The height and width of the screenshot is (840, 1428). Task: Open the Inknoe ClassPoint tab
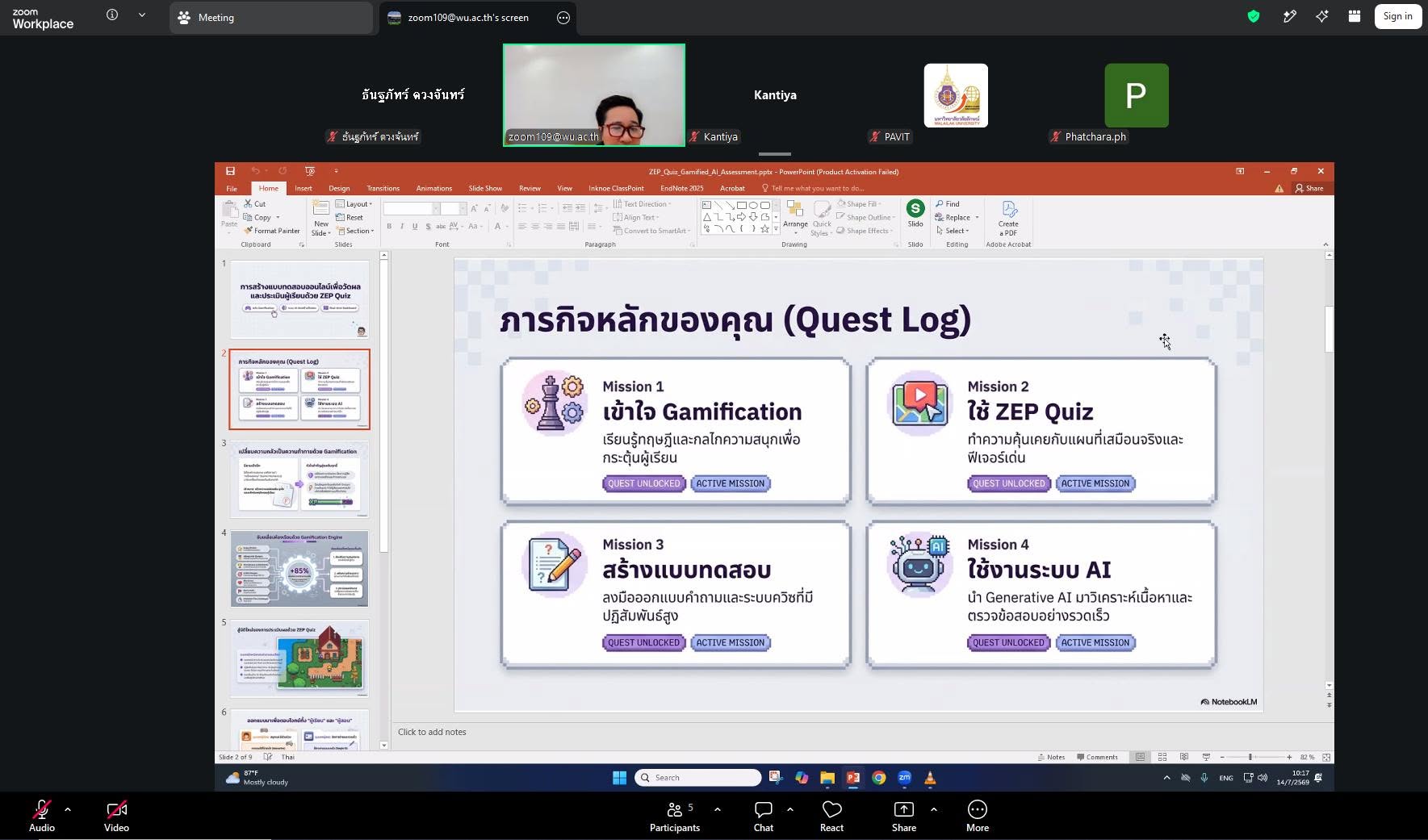coord(616,188)
